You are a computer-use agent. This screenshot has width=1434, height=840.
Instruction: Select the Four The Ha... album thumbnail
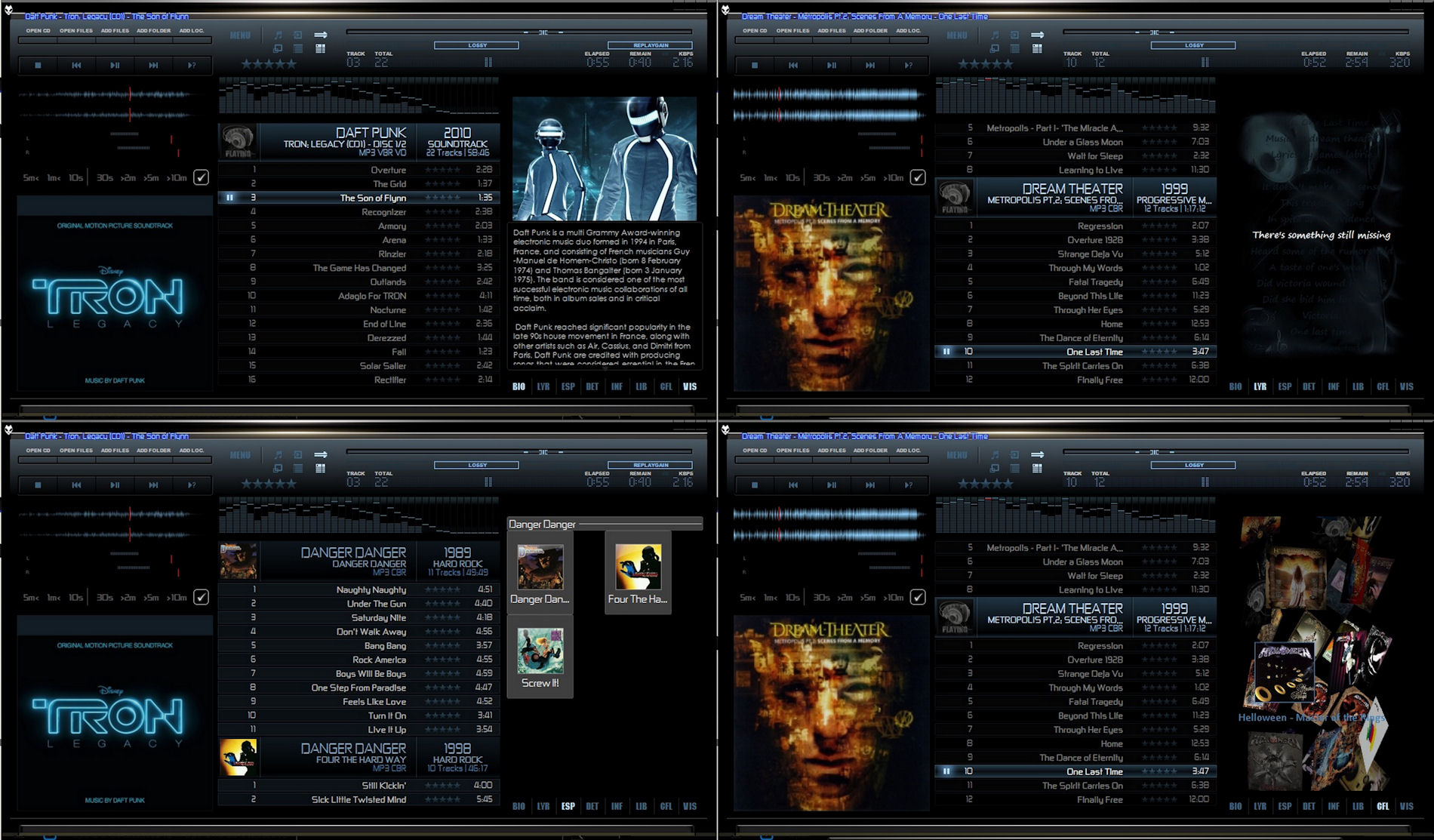(x=638, y=574)
